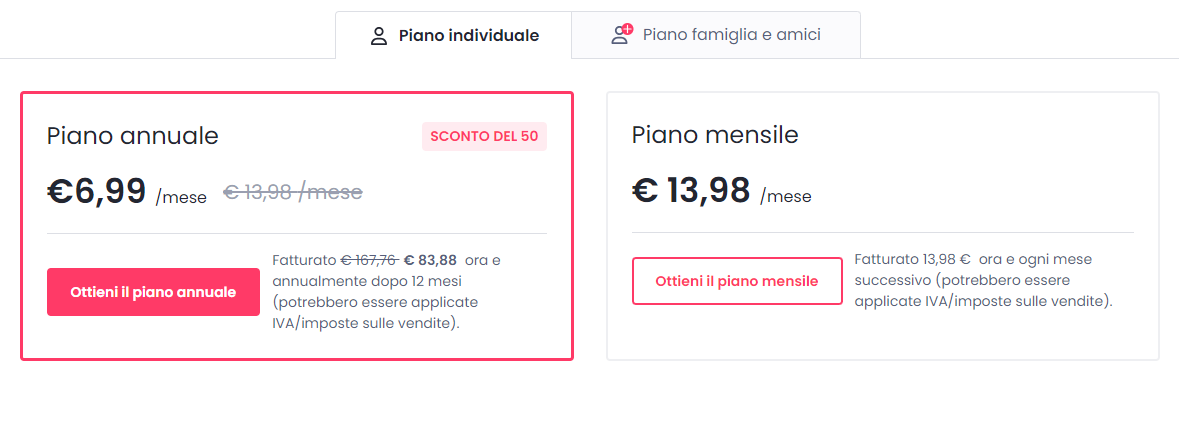Select the Piano annuale heading

[132, 136]
